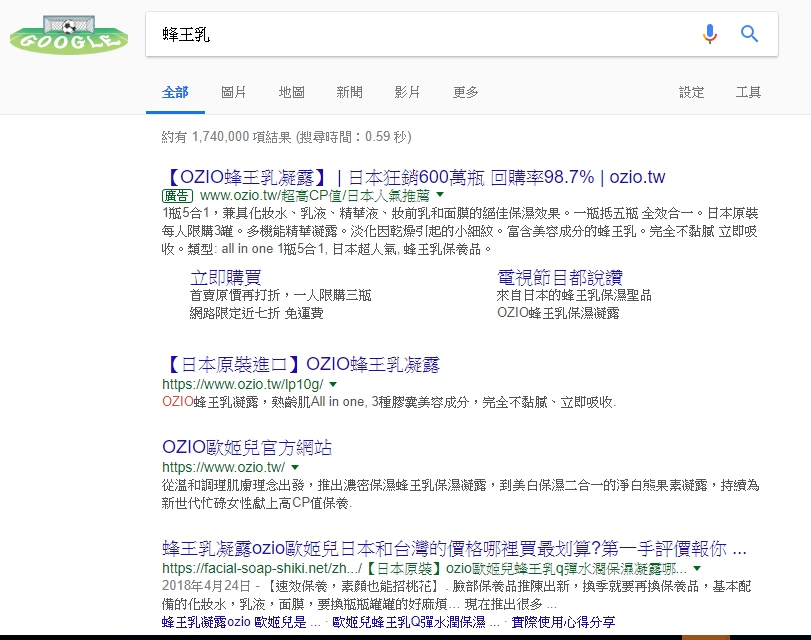Click the Google doodle logo
811x640 pixels.
(69, 35)
